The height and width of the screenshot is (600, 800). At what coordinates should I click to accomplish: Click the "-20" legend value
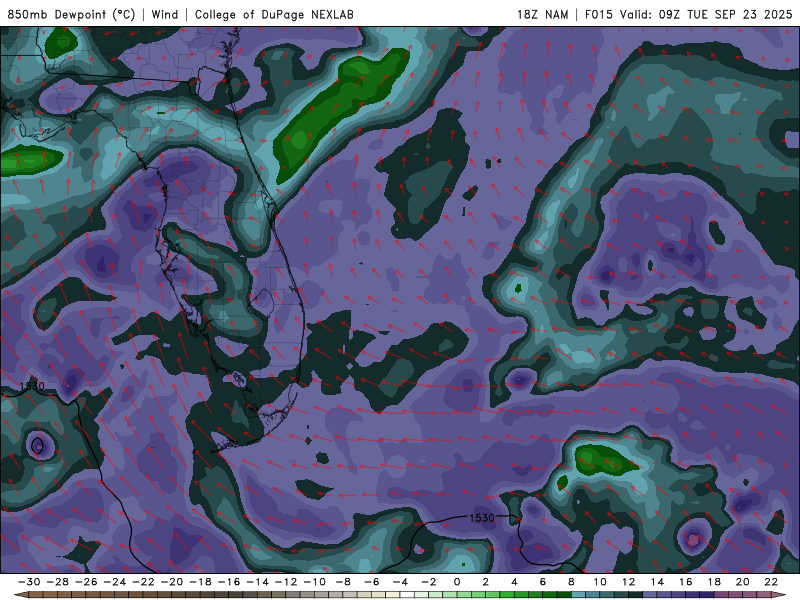pos(172,582)
